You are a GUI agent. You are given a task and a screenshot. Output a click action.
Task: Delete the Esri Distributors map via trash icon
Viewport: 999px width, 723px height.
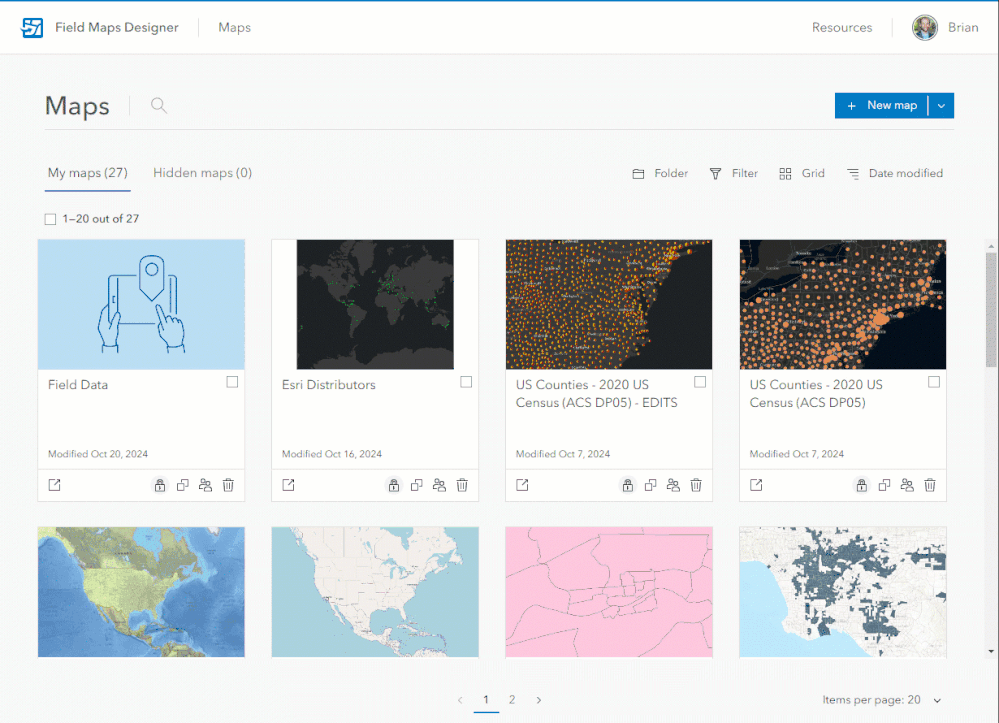462,485
